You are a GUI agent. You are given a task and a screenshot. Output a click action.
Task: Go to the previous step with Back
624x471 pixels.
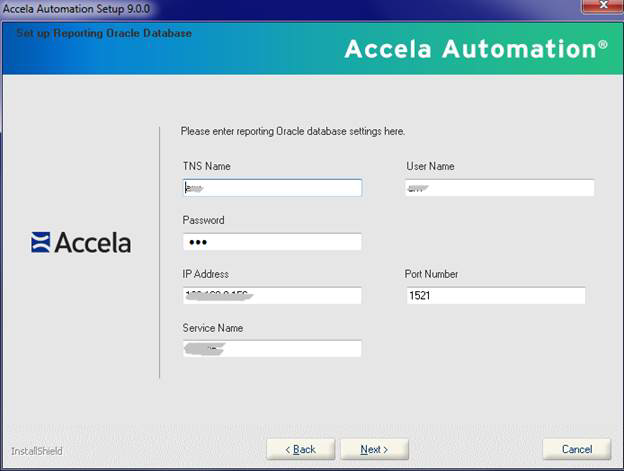tap(301, 449)
